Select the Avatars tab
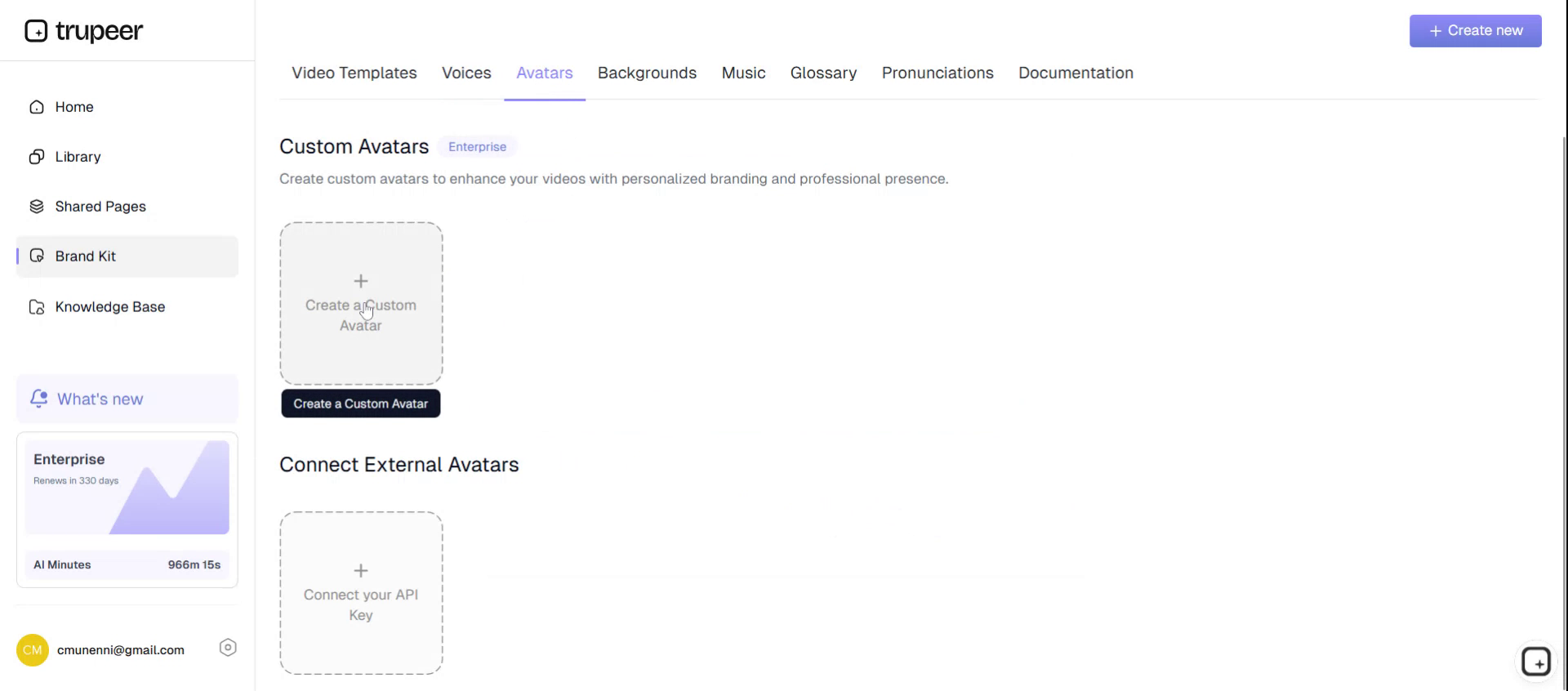The height and width of the screenshot is (691, 1568). click(545, 73)
